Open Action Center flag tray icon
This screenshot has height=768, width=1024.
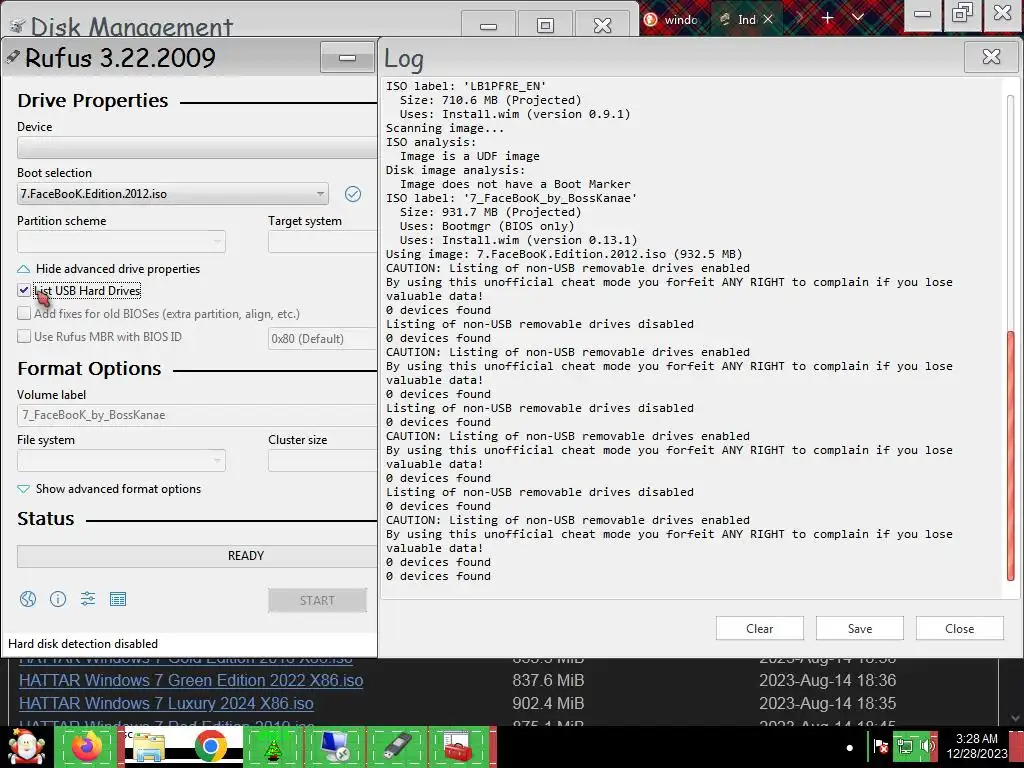tap(880, 746)
